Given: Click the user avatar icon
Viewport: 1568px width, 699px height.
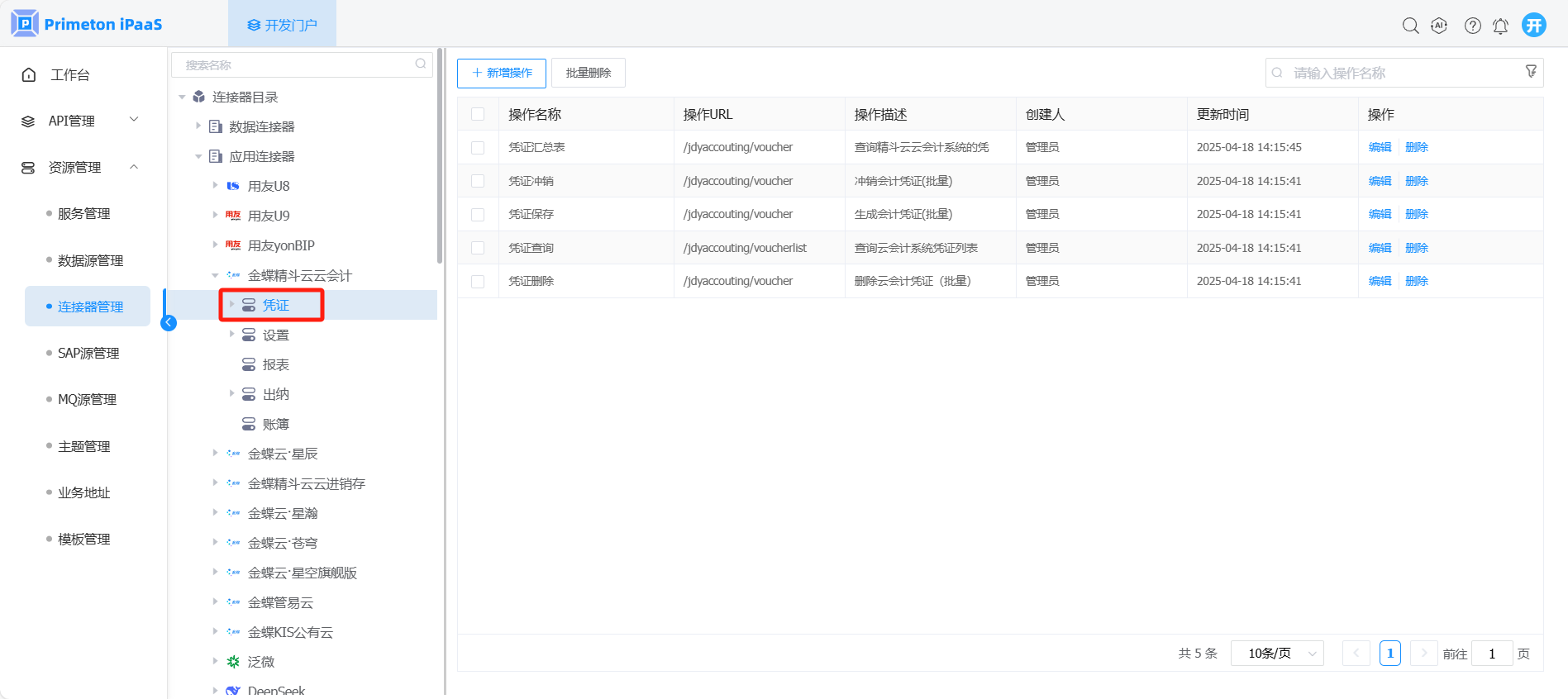Looking at the screenshot, I should tap(1534, 25).
